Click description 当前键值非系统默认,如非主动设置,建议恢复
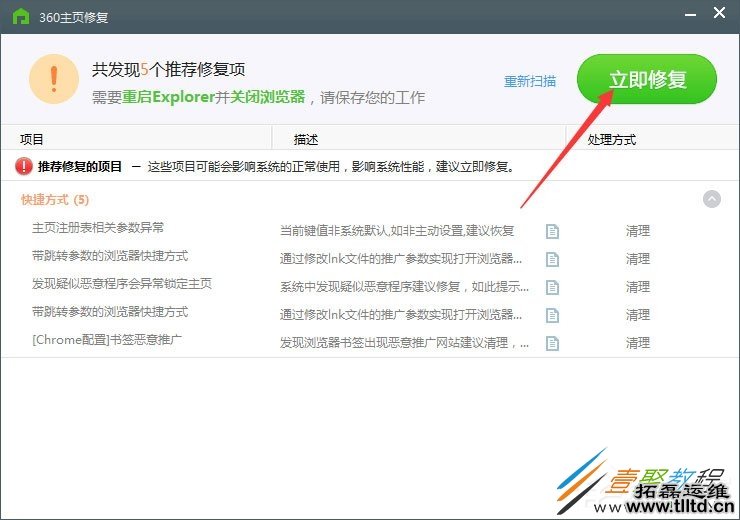The width and height of the screenshot is (740, 520). (397, 231)
